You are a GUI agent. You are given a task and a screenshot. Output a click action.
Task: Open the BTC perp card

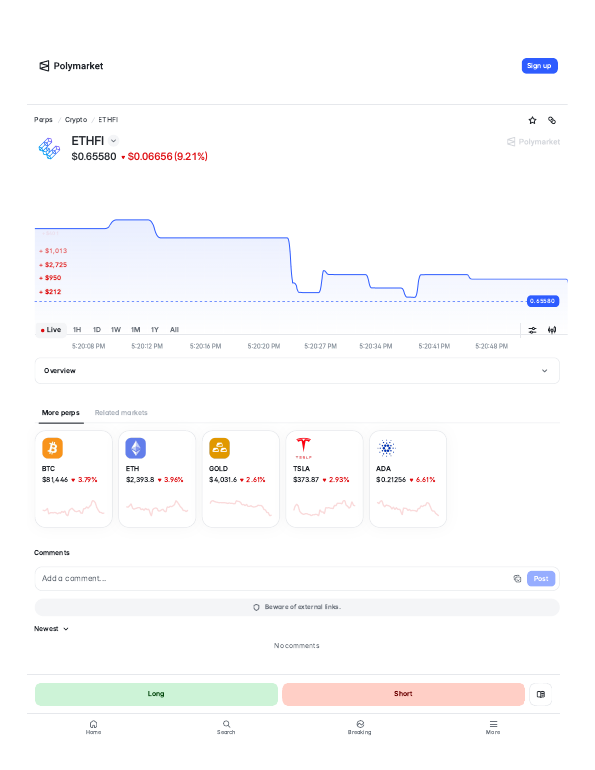tap(74, 479)
